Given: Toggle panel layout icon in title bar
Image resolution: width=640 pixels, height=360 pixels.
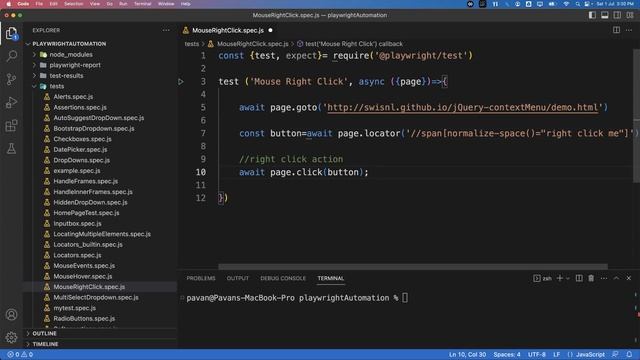Looking at the screenshot, I should click(x=604, y=15).
